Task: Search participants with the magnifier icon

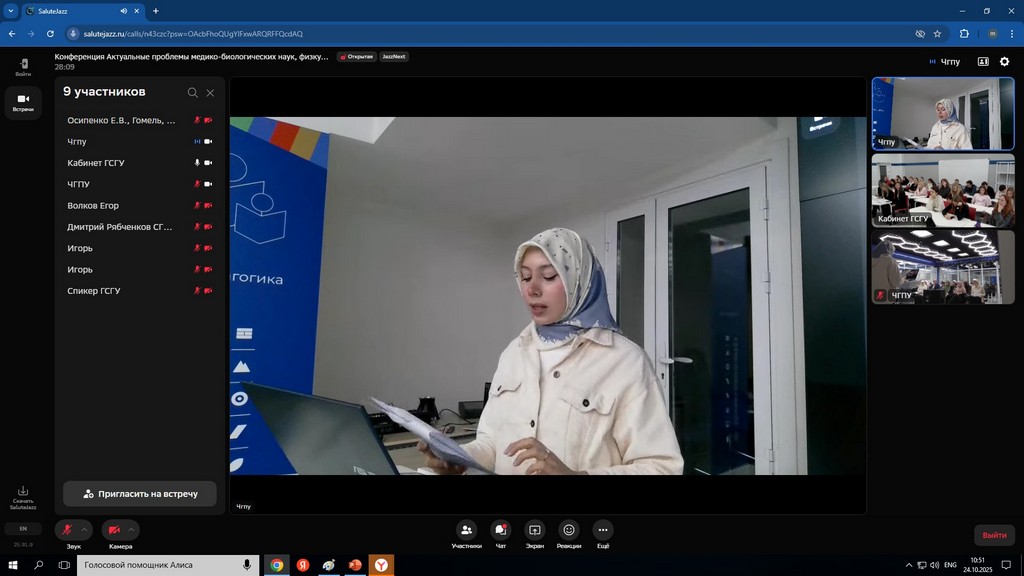Action: pyautogui.click(x=193, y=93)
